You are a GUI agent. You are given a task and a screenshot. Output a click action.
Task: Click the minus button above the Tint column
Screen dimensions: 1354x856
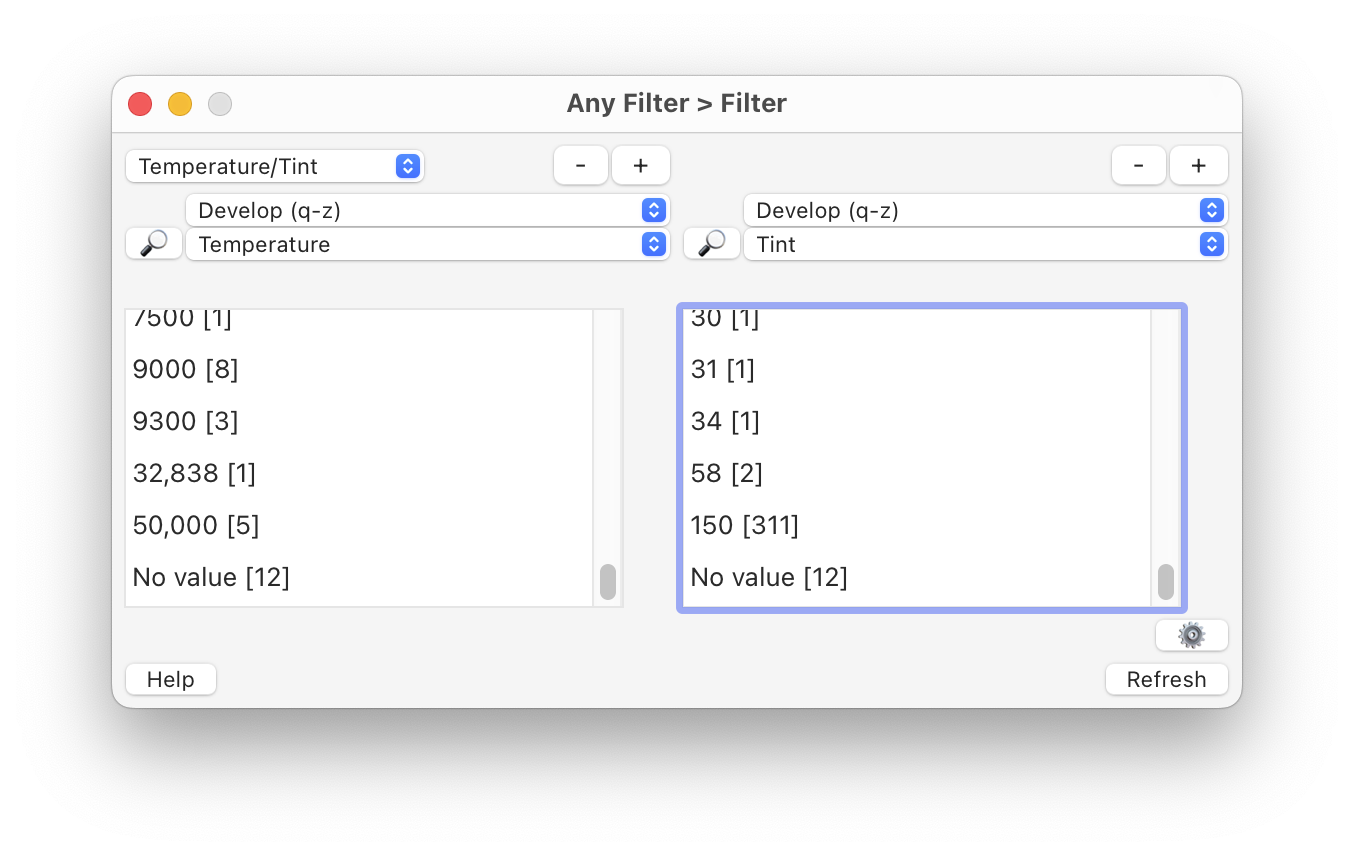(1139, 165)
